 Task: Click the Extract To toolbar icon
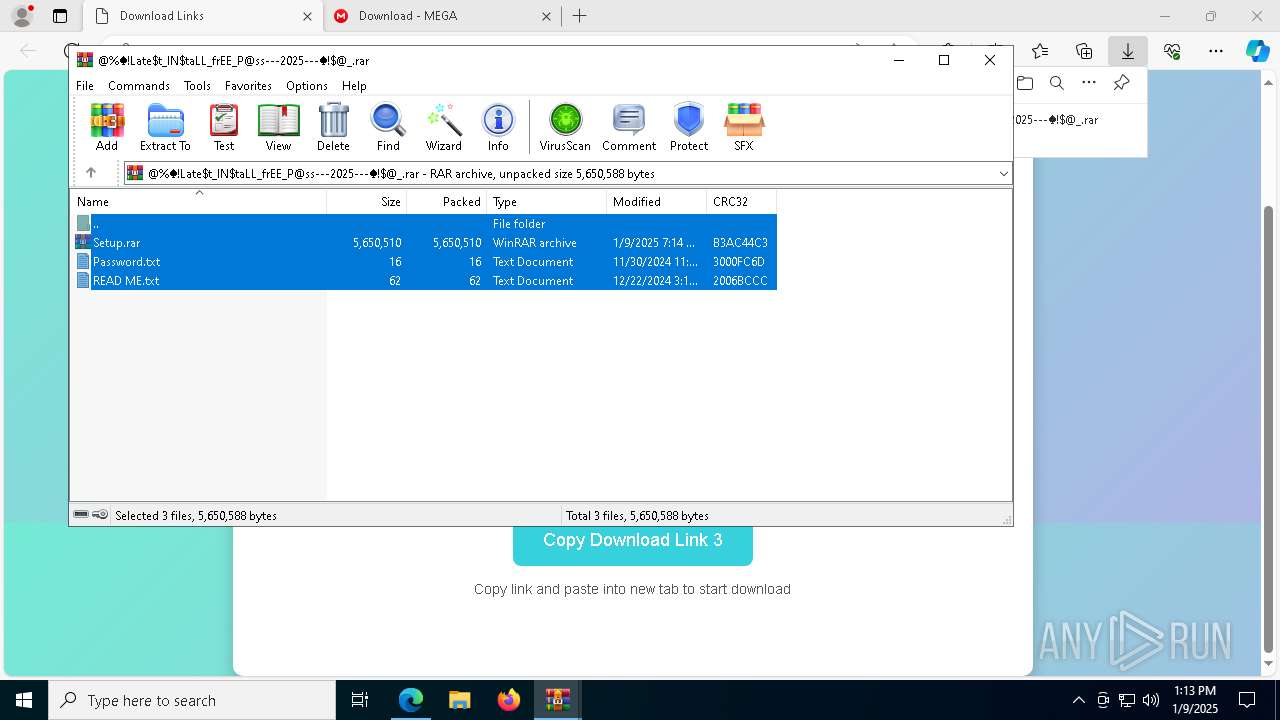pyautogui.click(x=165, y=127)
